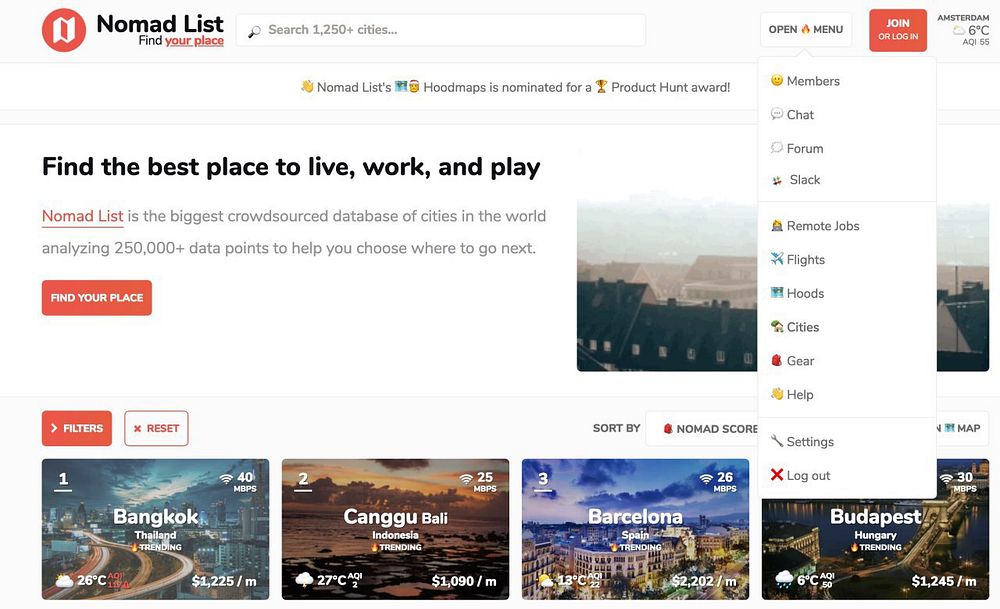The image size is (1000, 609).
Task: Click the Nomad List red logo icon
Action: (64, 30)
